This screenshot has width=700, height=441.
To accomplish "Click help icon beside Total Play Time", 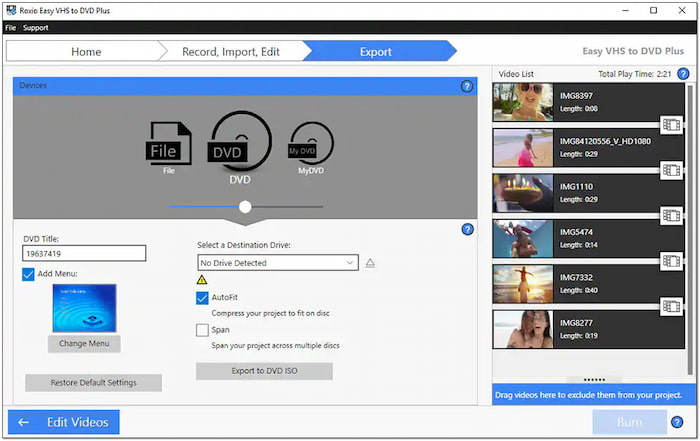I will [x=683, y=74].
